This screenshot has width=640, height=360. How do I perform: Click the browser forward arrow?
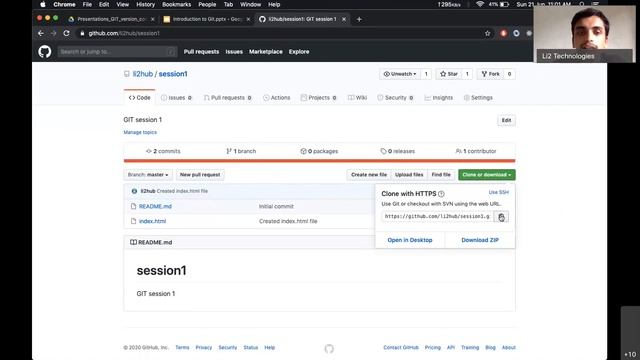point(53,33)
